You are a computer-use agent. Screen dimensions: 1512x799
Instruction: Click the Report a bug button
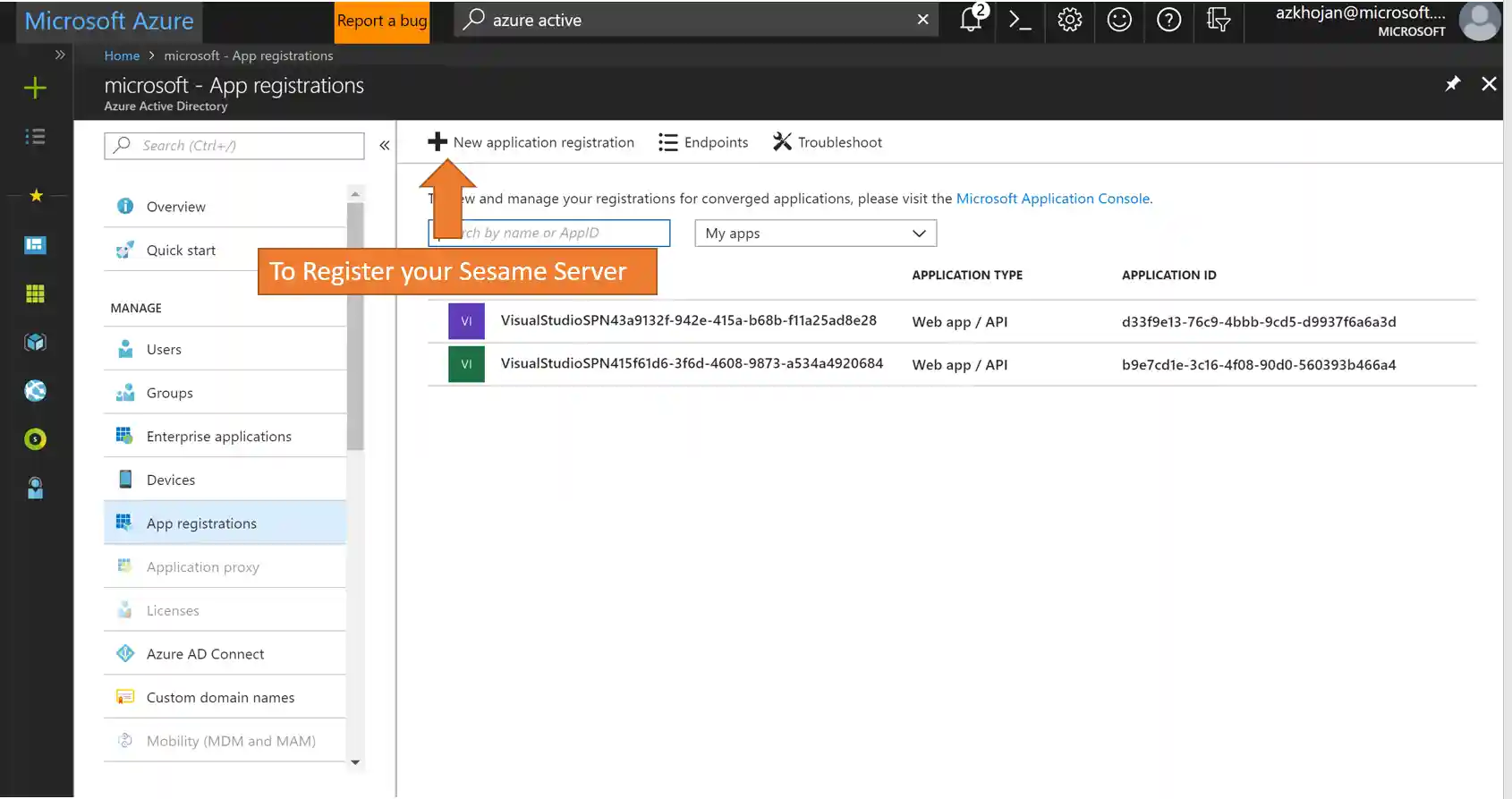[382, 21]
